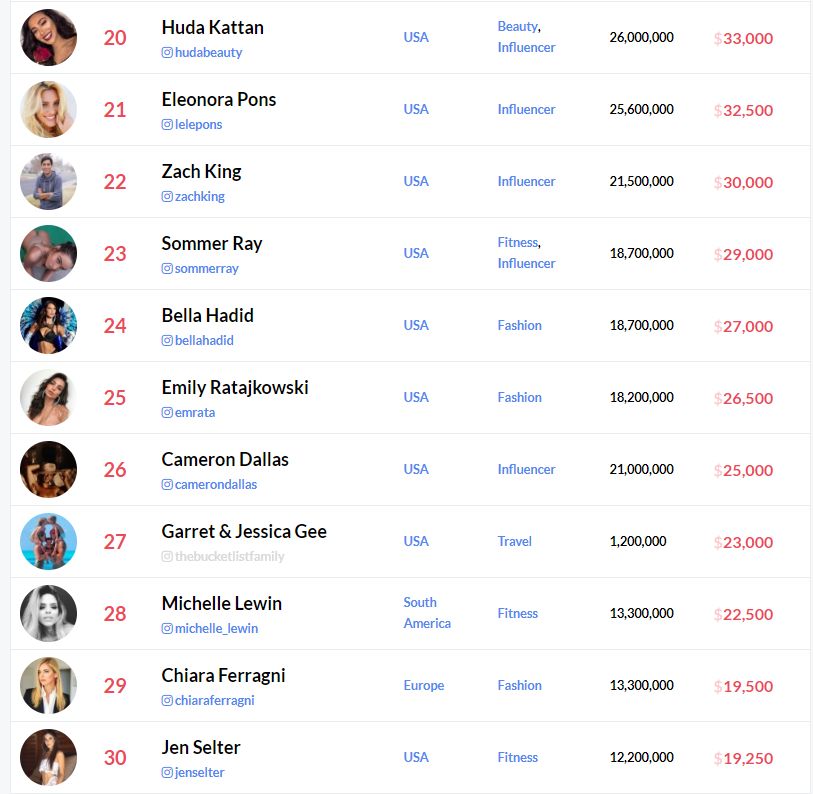Open Zach King's profile picture

(x=48, y=182)
